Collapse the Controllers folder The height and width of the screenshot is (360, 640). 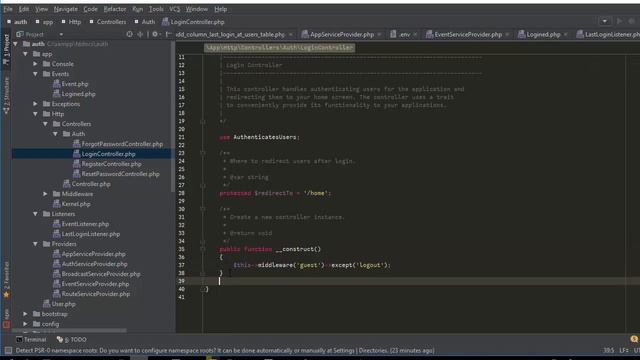click(45, 124)
